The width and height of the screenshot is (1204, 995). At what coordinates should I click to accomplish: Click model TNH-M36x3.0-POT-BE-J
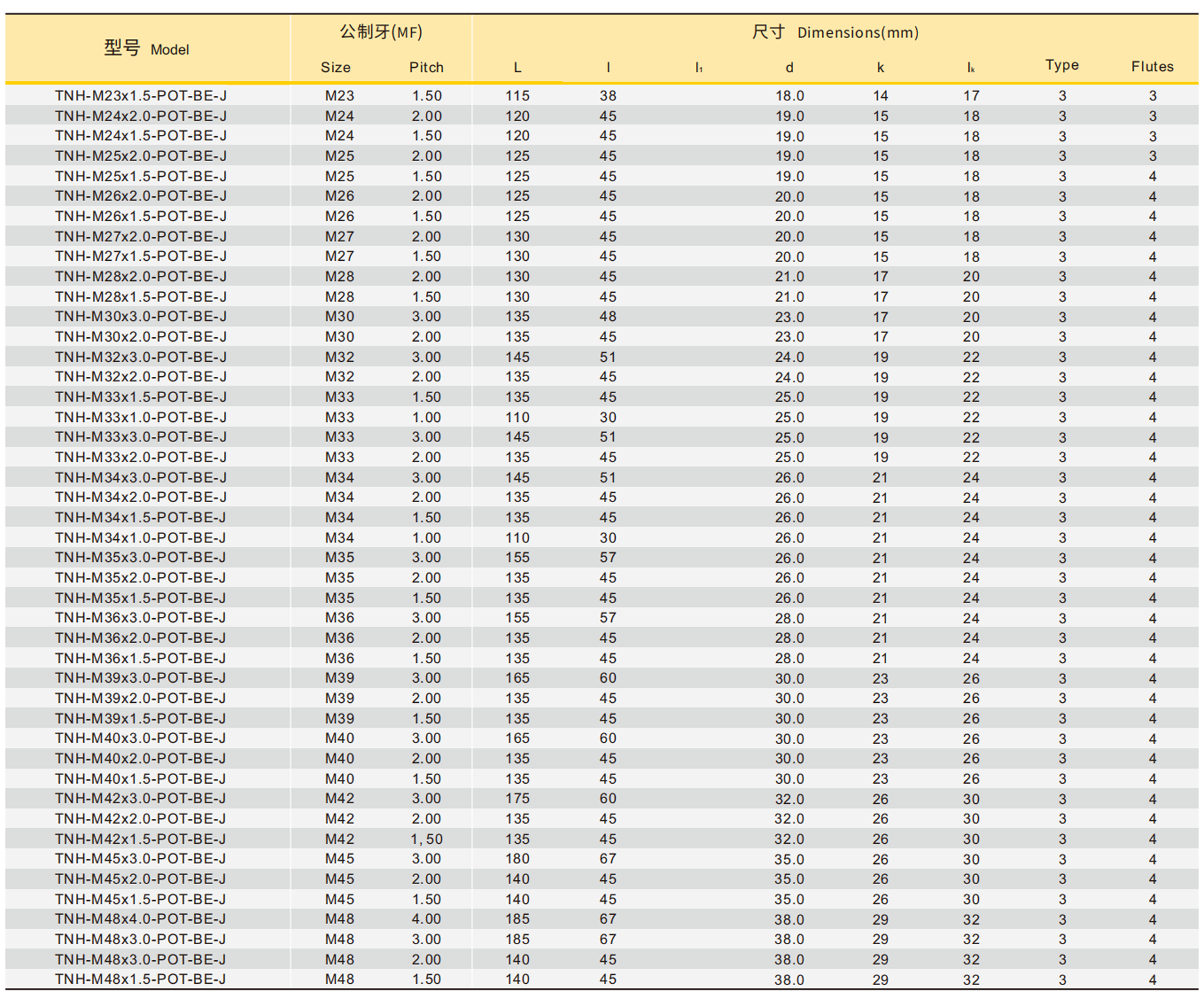[x=140, y=618]
